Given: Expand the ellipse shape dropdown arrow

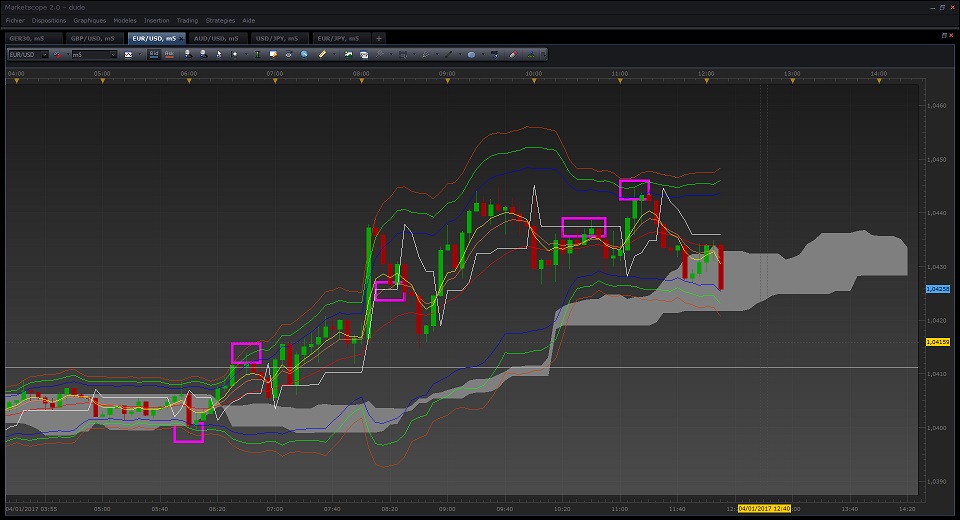Looking at the screenshot, I should (483, 55).
